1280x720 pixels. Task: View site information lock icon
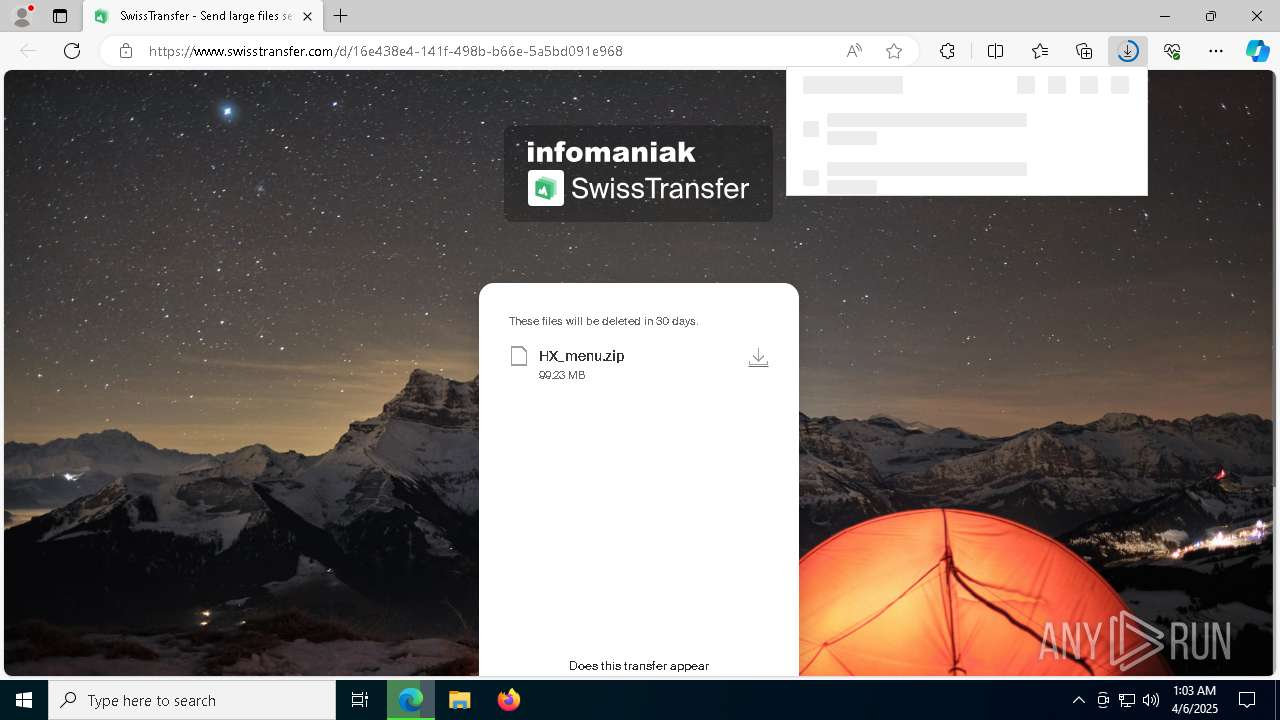pos(126,51)
